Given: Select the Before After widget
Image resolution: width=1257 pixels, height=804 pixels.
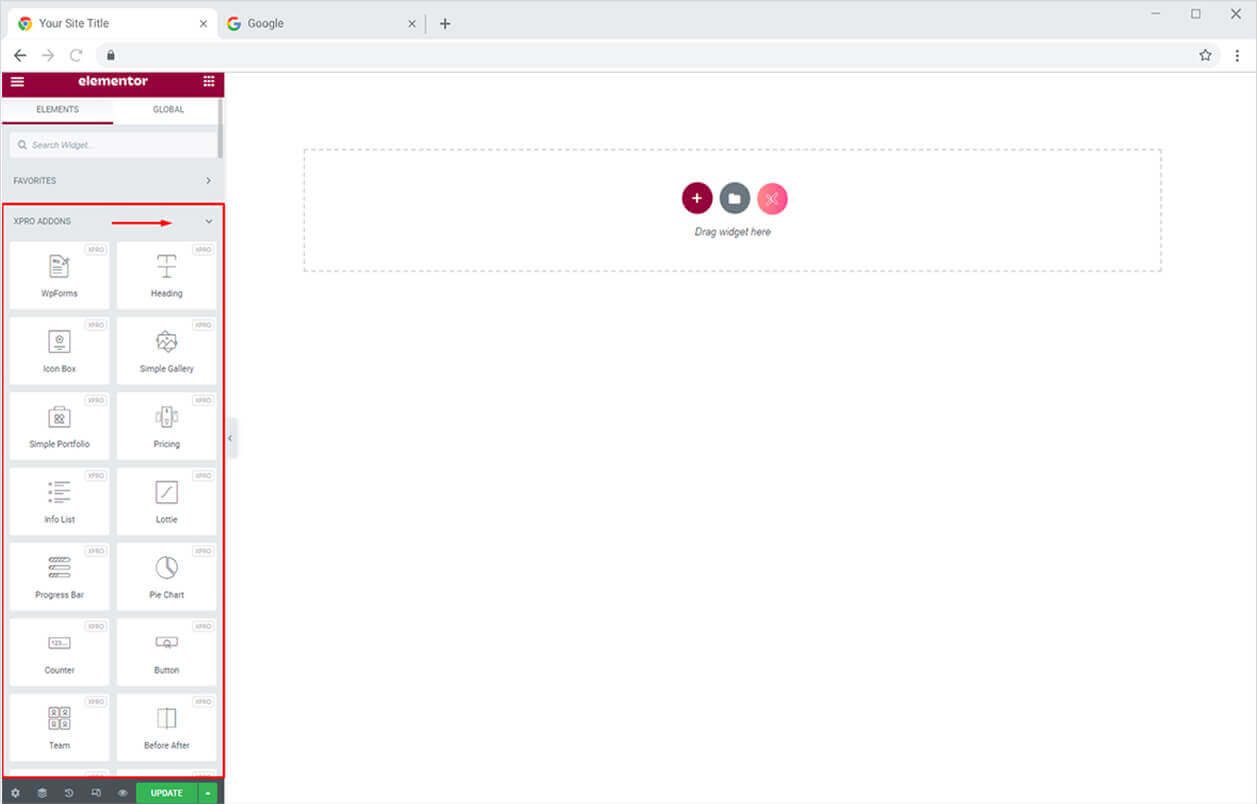Looking at the screenshot, I should point(166,727).
